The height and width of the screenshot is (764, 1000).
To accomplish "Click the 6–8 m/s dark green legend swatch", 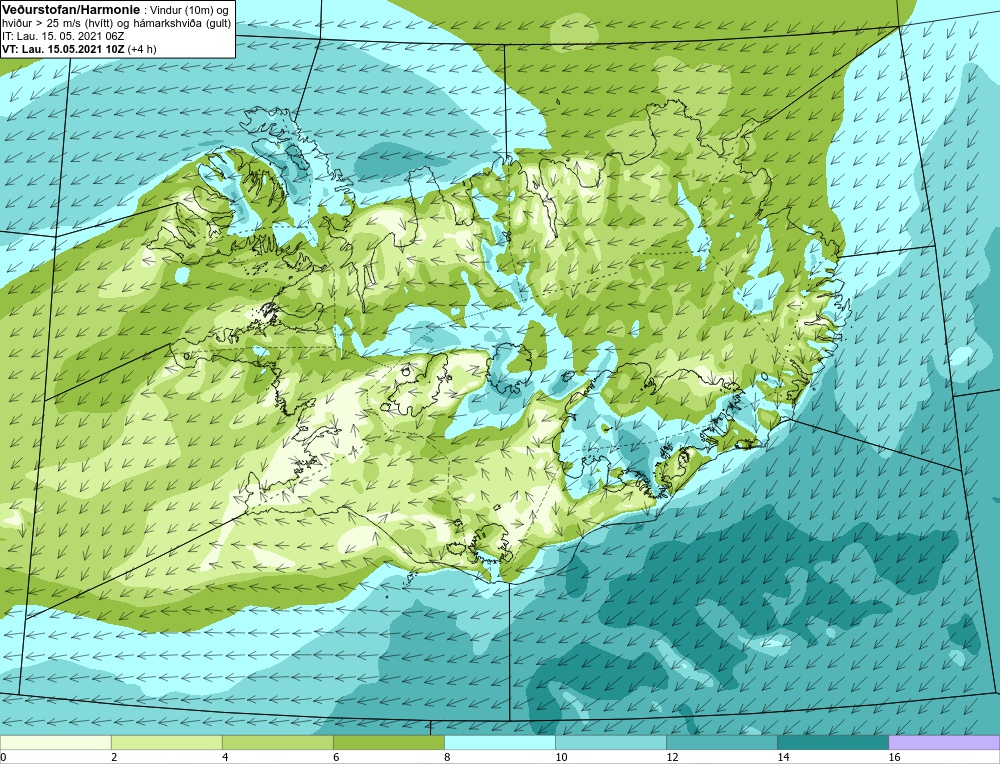I will [x=388, y=743].
